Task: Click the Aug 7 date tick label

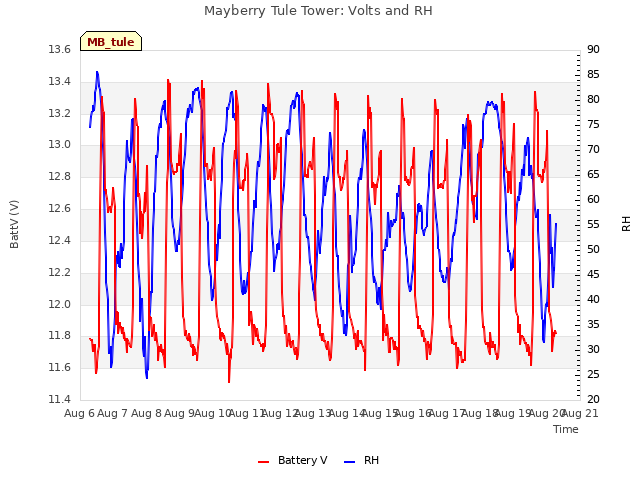Action: coord(112,413)
